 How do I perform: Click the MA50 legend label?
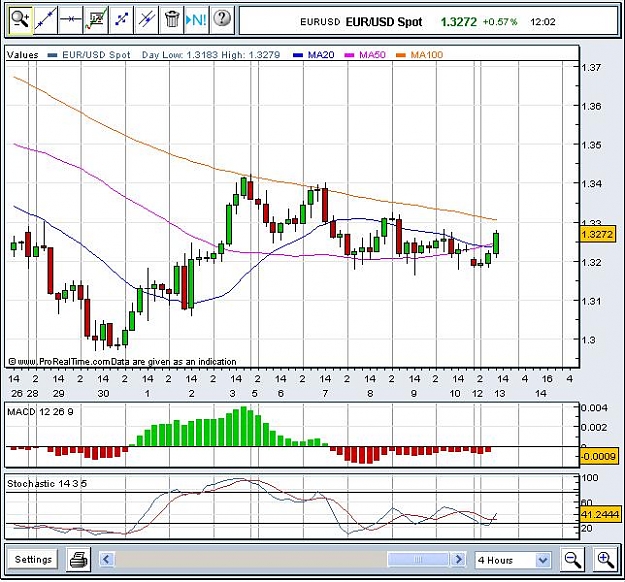tap(372, 55)
